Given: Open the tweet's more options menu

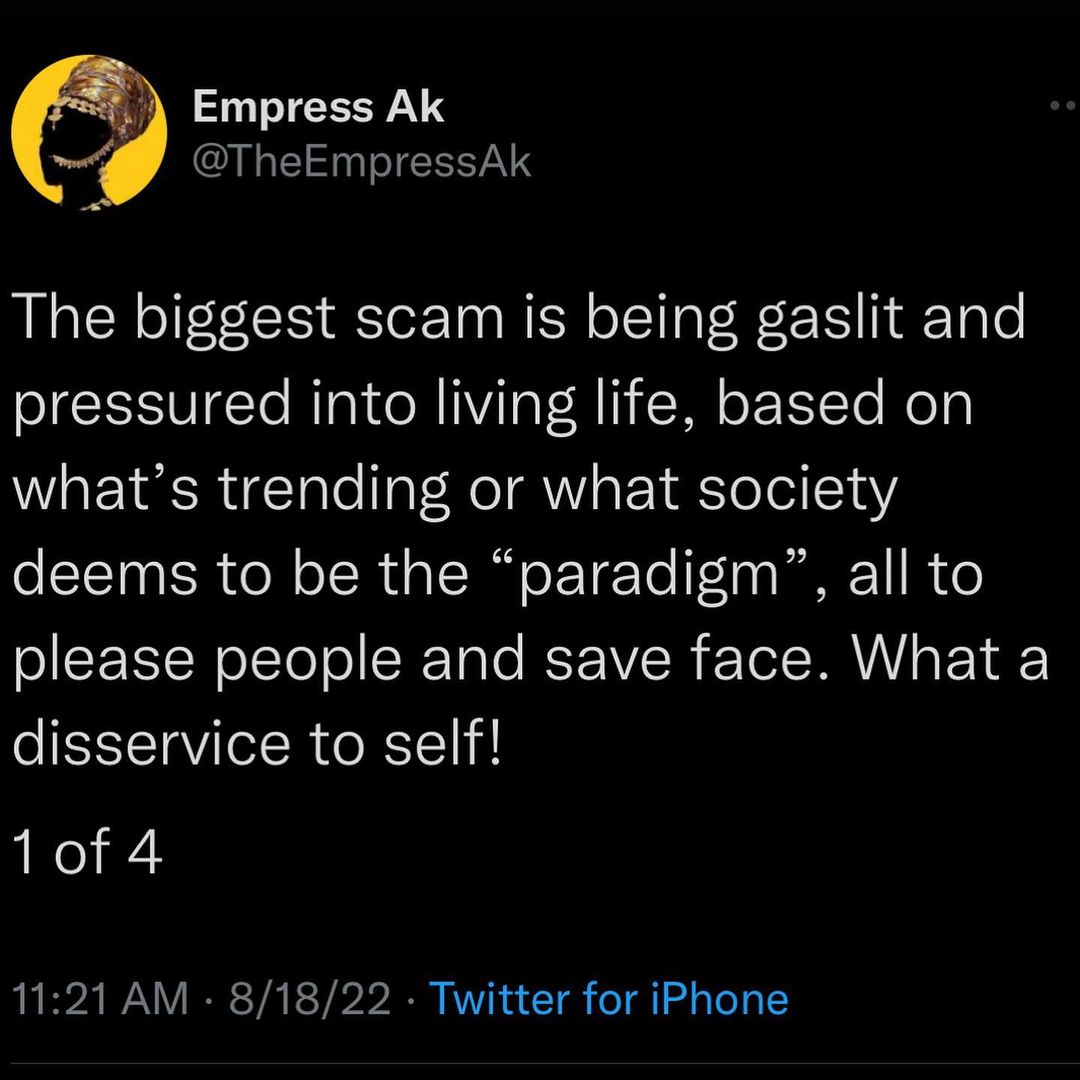Looking at the screenshot, I should click(x=1064, y=106).
